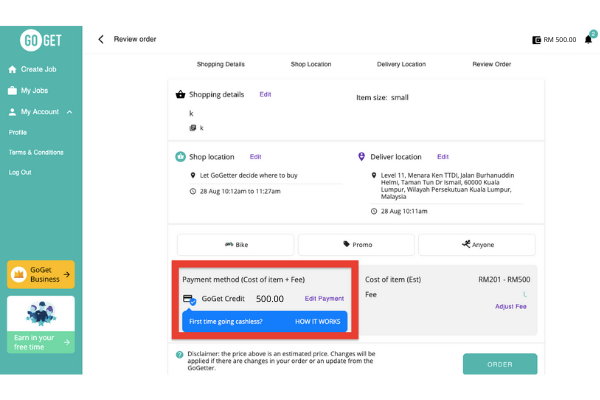Viewport: 600px width, 400px height.
Task: Click the purple Deliver location pin icon
Action: pos(361,157)
